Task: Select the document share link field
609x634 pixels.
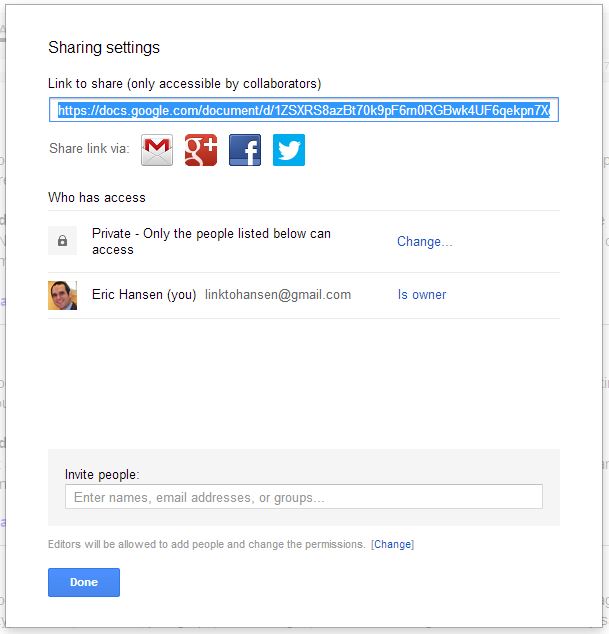Action: click(303, 110)
